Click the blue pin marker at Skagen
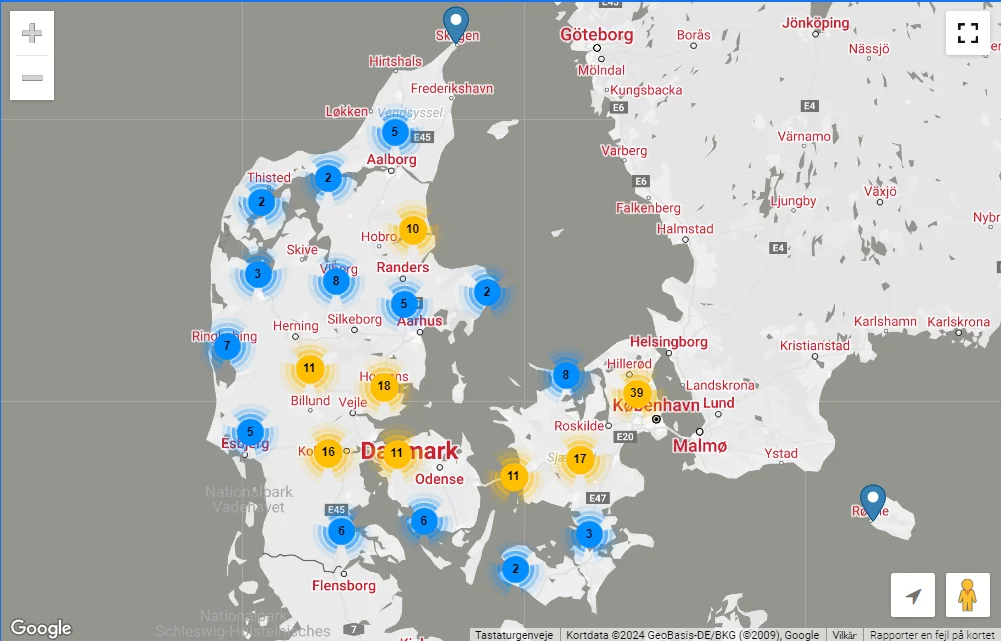 (x=456, y=24)
